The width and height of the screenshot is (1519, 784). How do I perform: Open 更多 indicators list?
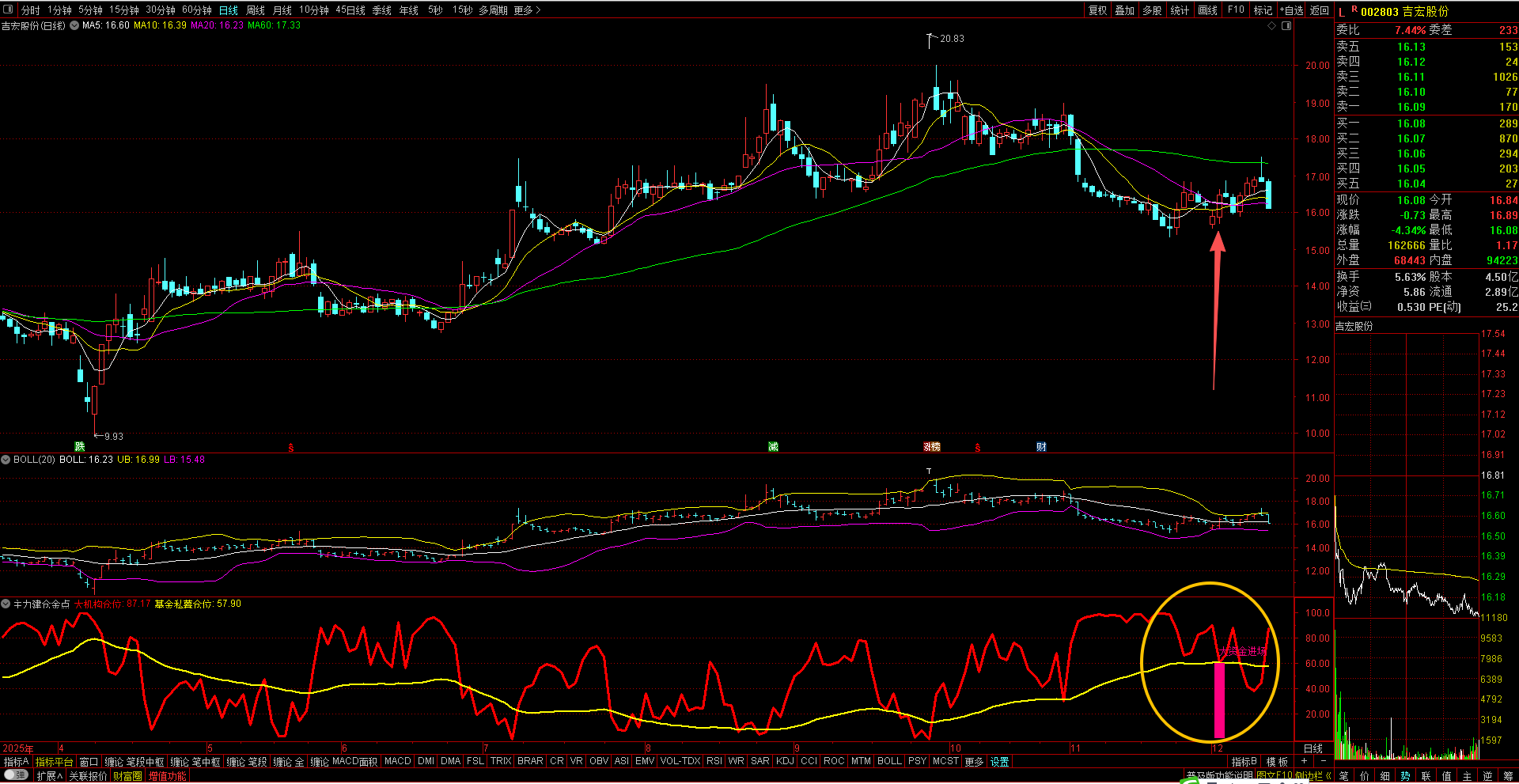(x=974, y=762)
